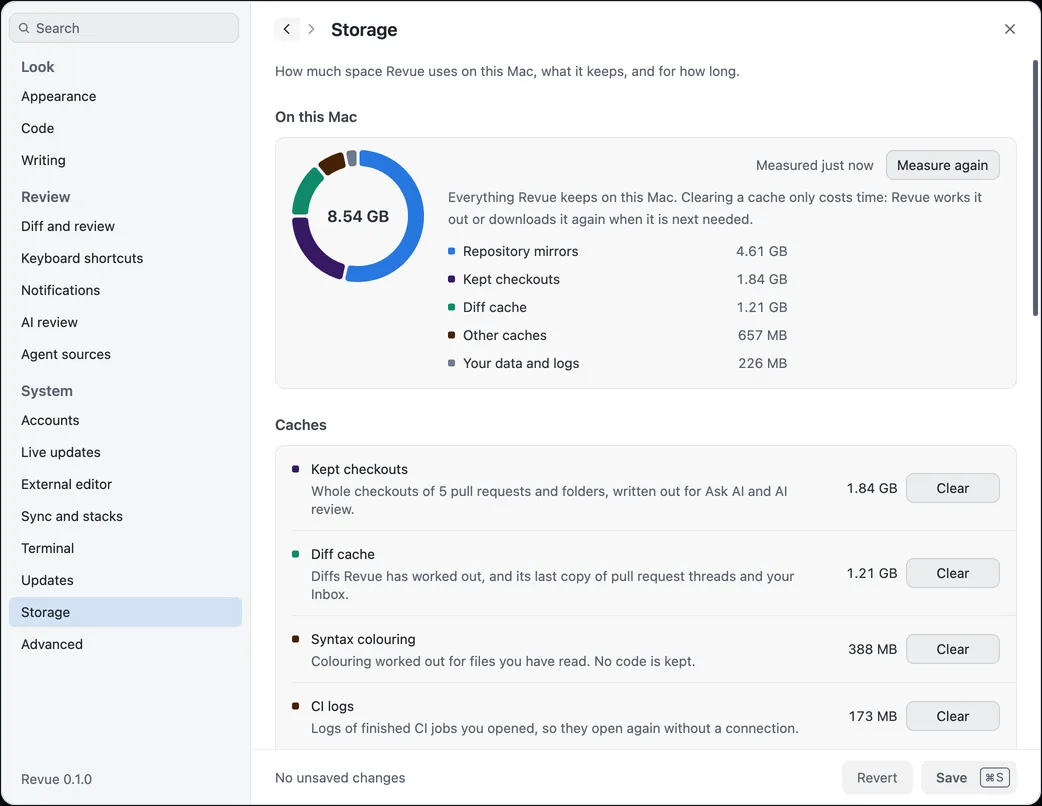Click the grey Your data and logs swatch
Screen dimensions: 1042x806
coord(451,363)
